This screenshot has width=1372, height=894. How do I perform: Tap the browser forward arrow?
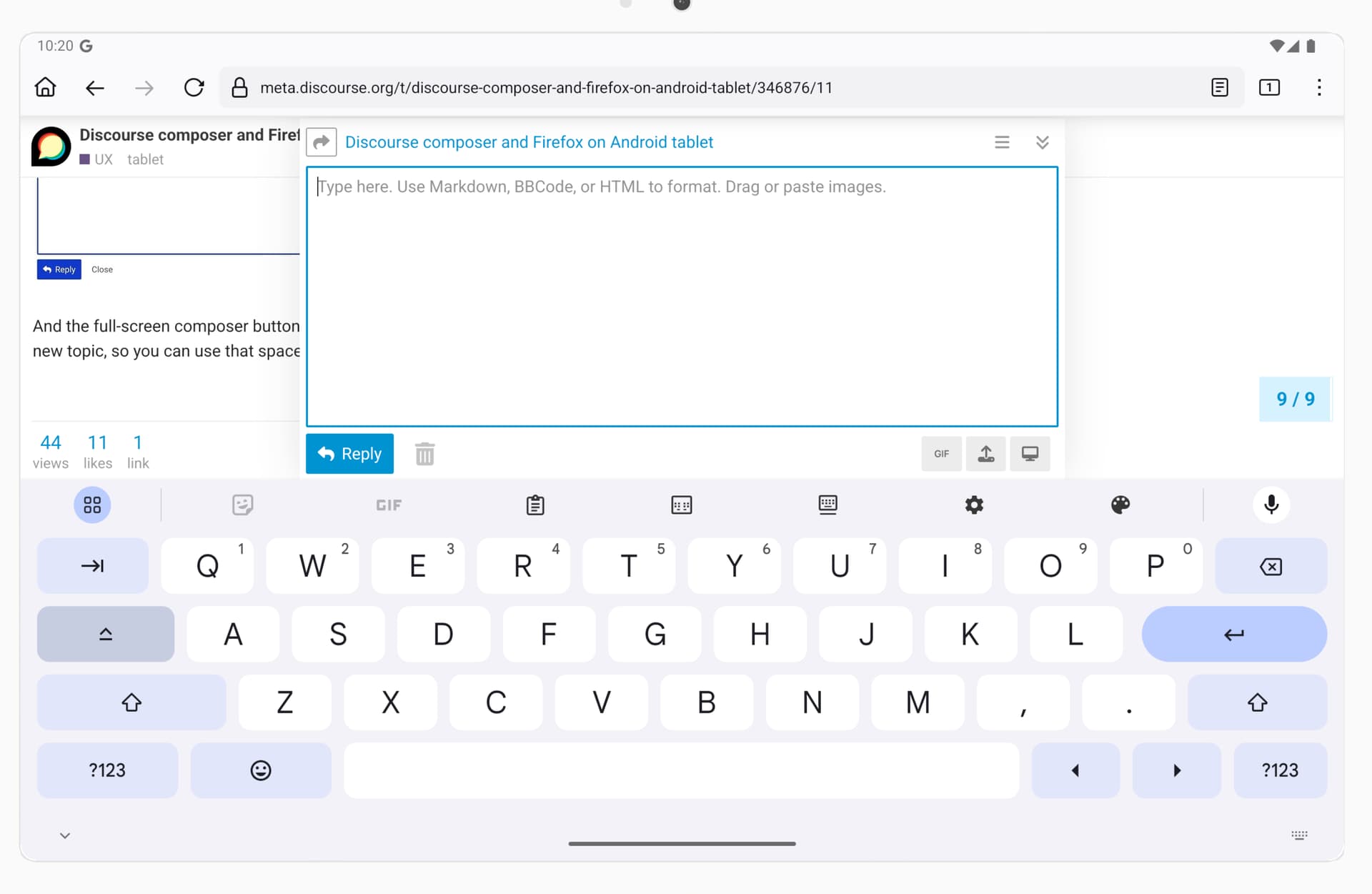144,88
